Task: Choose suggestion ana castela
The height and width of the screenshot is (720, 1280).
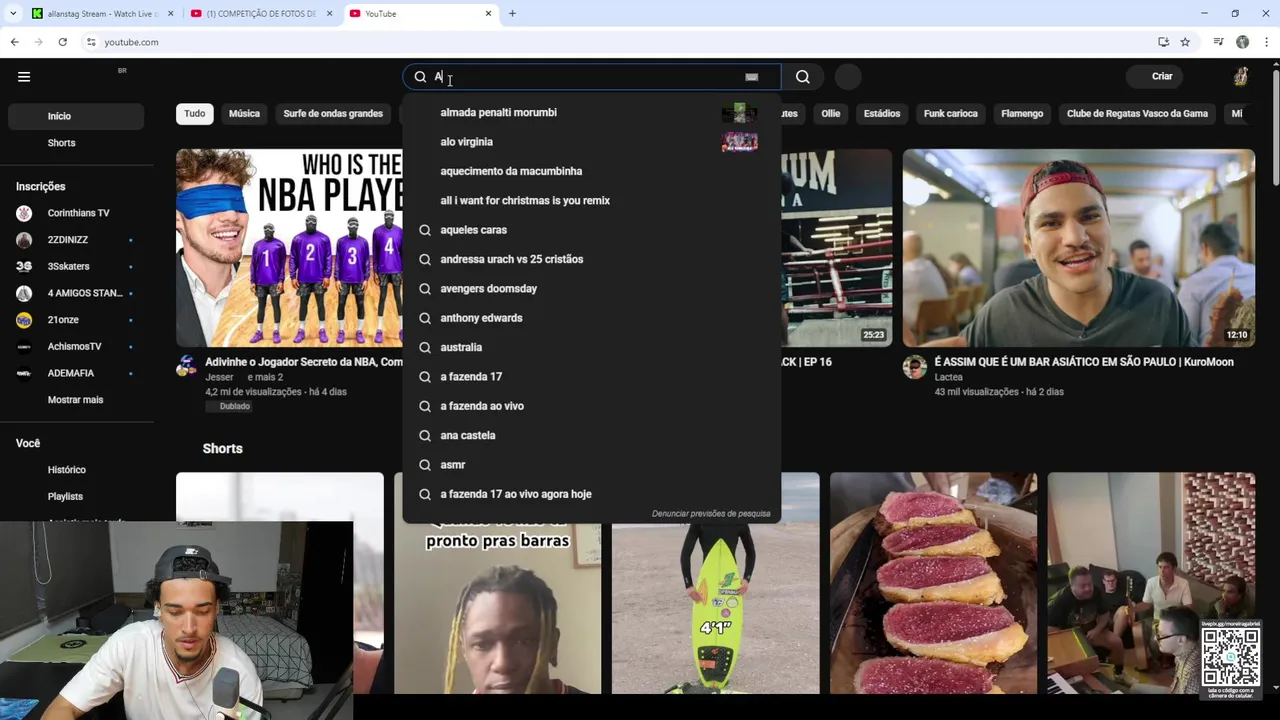Action: [591, 435]
